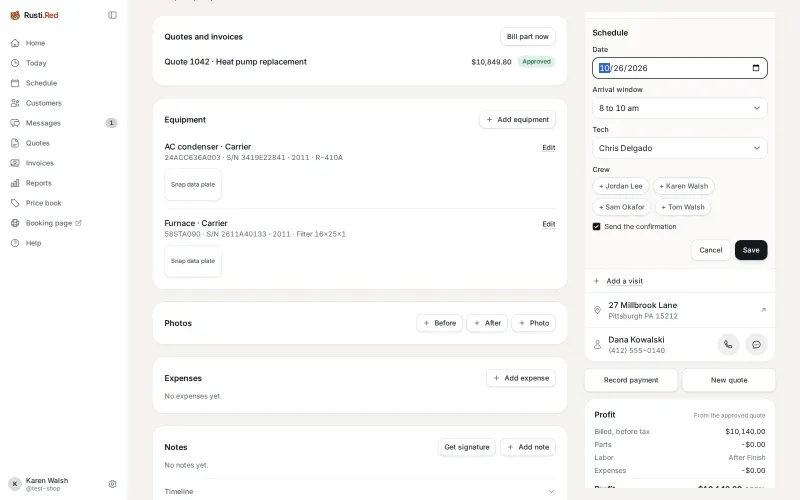Click the New quote button

tap(729, 380)
